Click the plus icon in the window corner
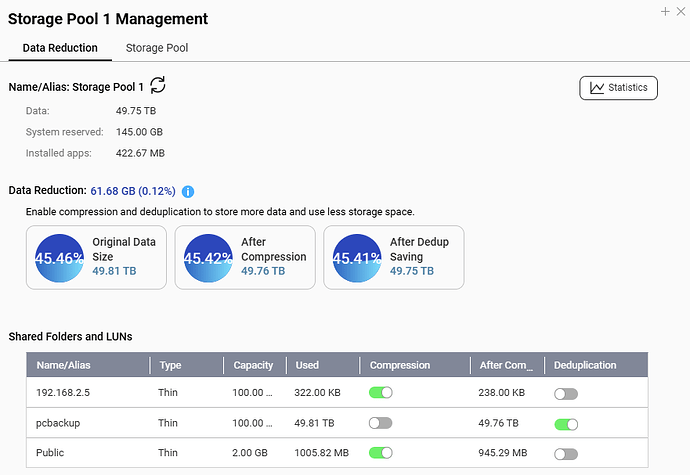Screen dimensions: 690x475 tap(665, 11)
